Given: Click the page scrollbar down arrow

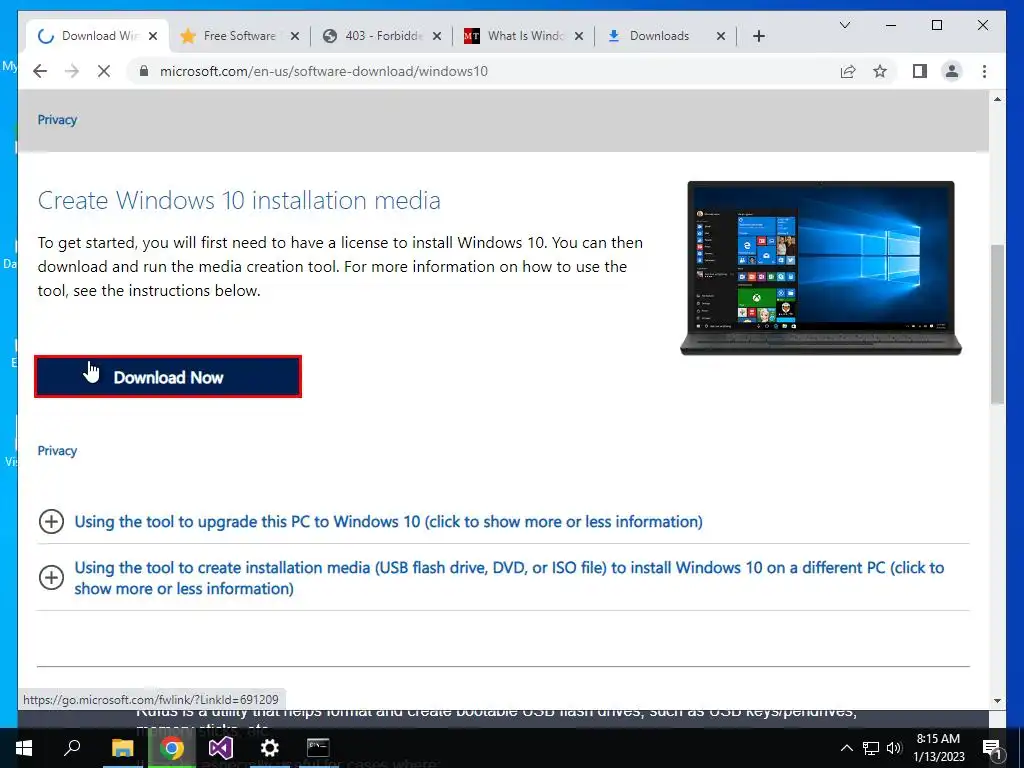Looking at the screenshot, I should (x=997, y=701).
